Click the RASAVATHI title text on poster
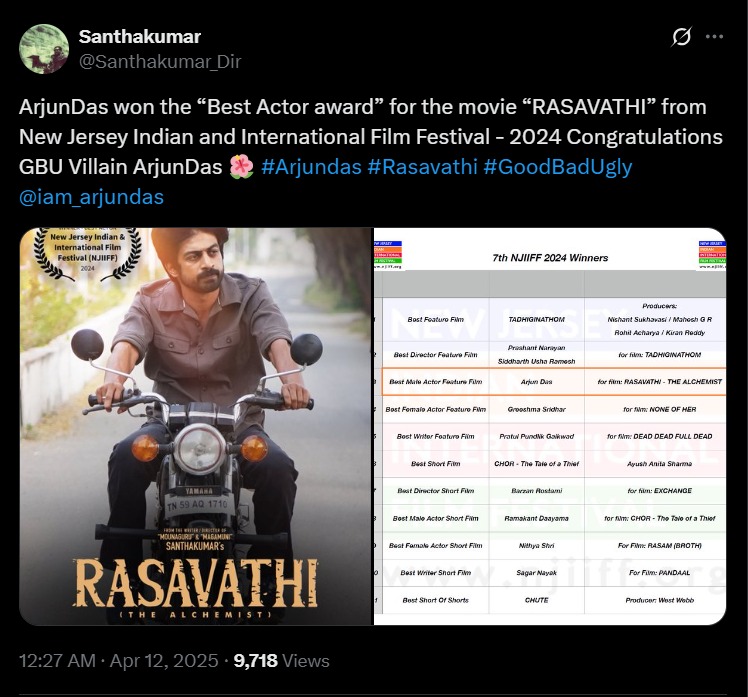Viewport: 748px width, 697px height. click(195, 583)
